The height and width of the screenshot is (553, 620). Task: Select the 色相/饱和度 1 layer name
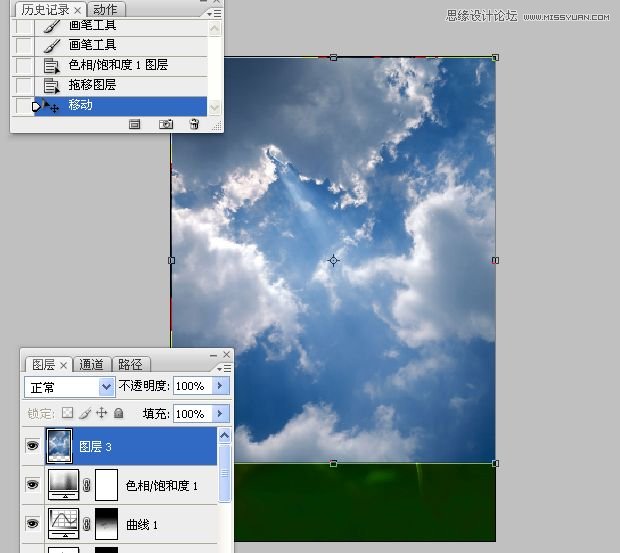[x=161, y=485]
